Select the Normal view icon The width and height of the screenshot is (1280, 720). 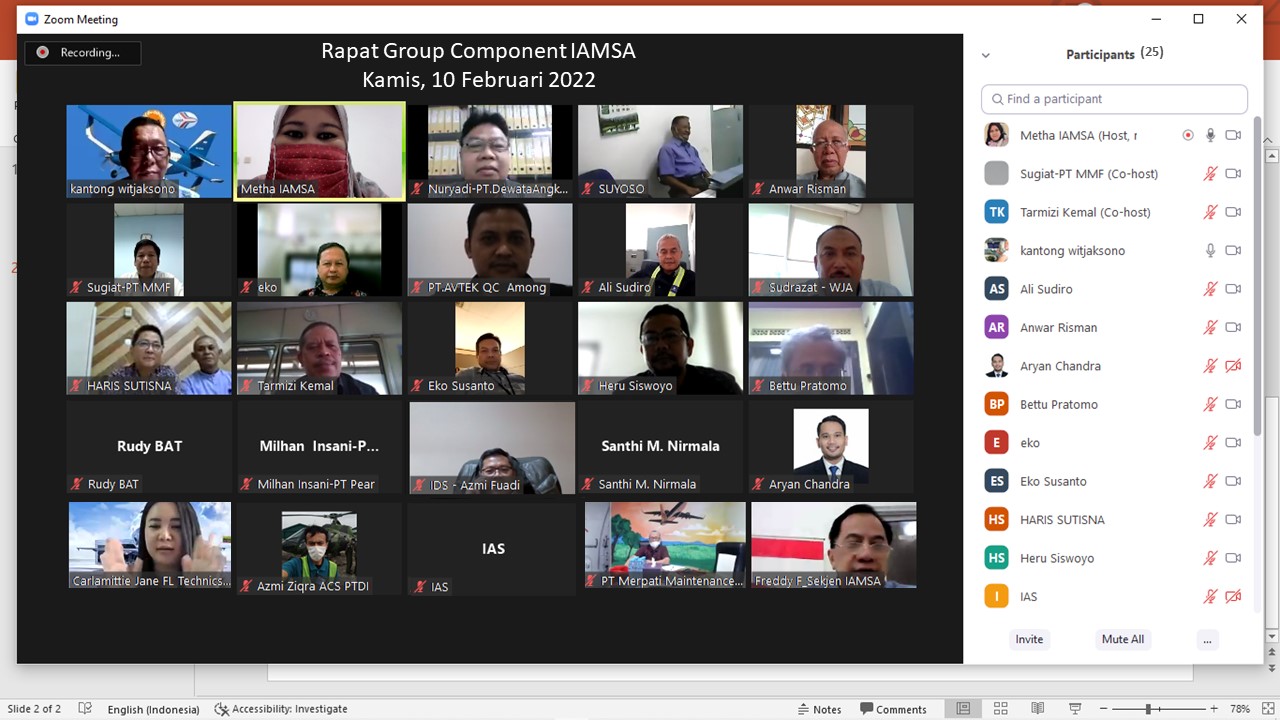pyautogui.click(x=963, y=709)
